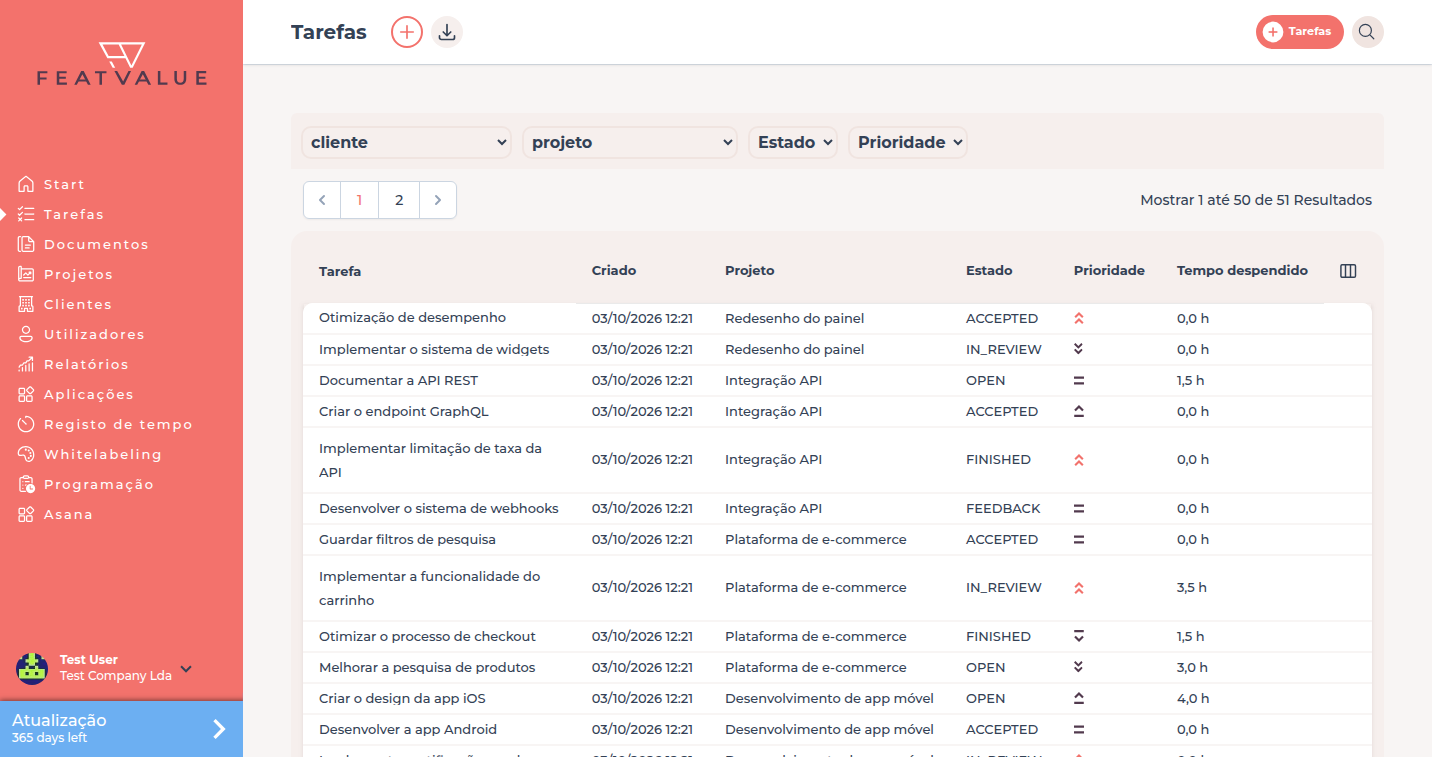The height and width of the screenshot is (757, 1432).
Task: Click the Clientes building icon in sidebar
Action: pyautogui.click(x=26, y=304)
